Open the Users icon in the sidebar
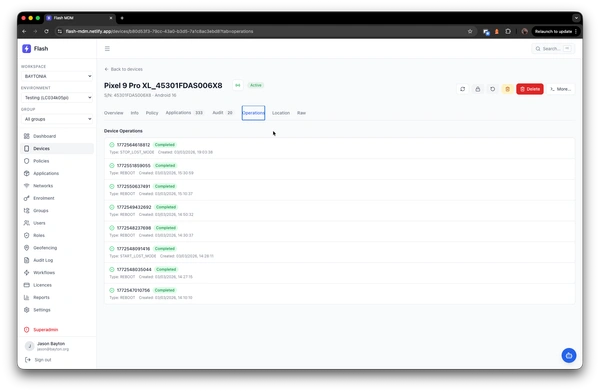This screenshot has height=392, width=600. point(26,223)
